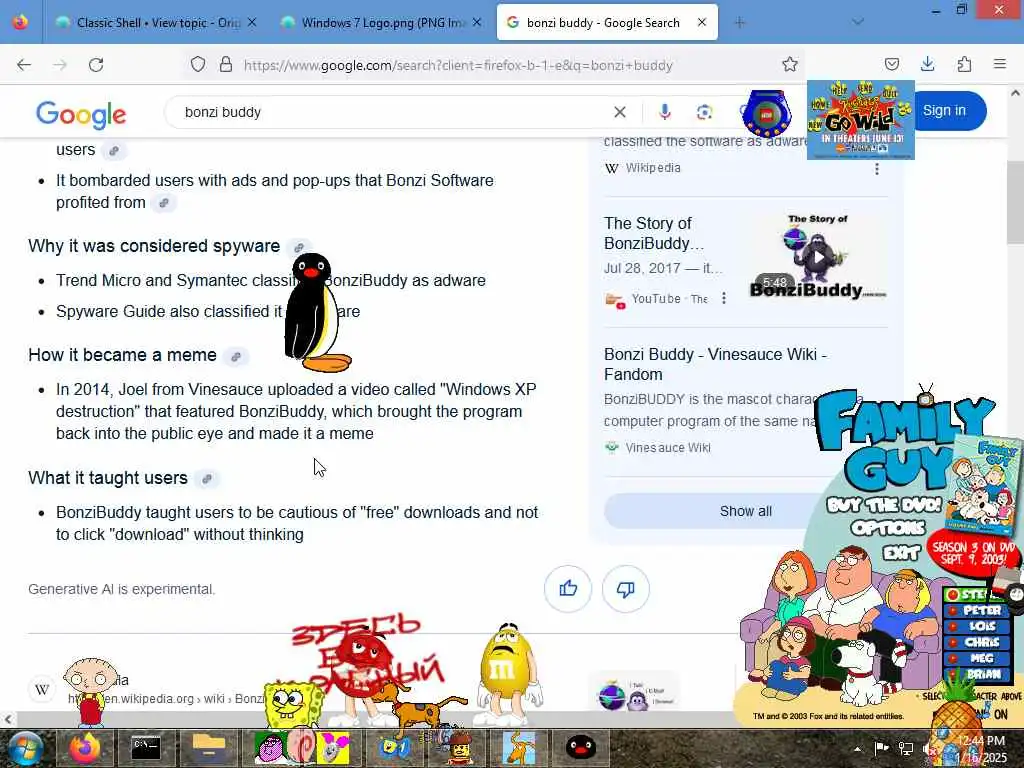1024x768 pixels.
Task: Click the Sign in button
Action: pos(944,110)
